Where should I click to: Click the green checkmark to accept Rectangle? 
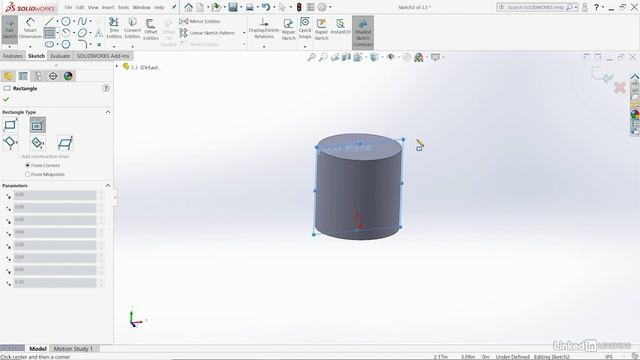(x=6, y=99)
